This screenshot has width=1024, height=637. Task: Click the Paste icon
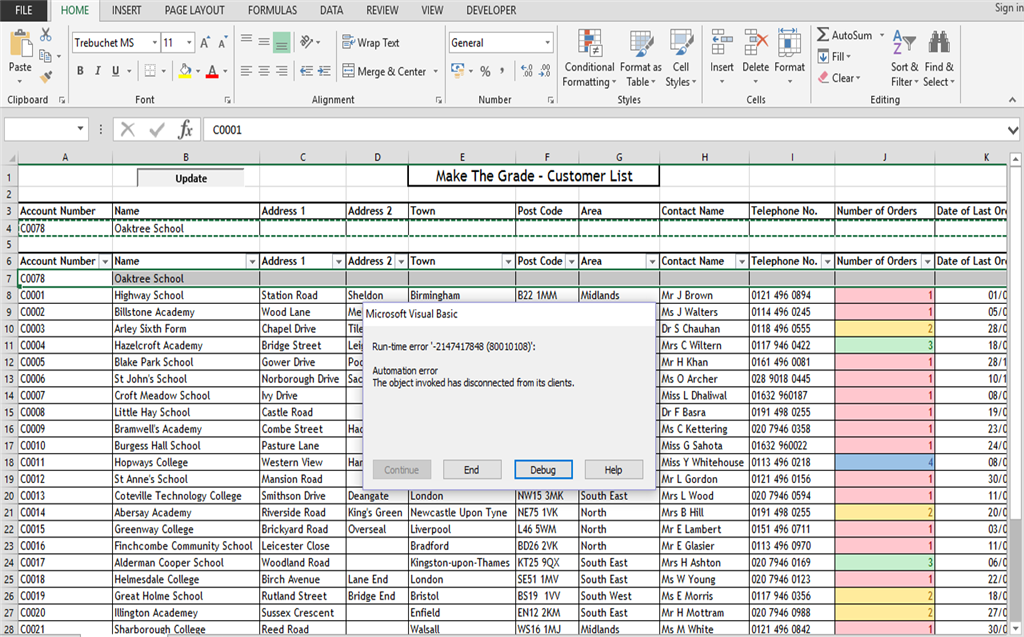(20, 44)
